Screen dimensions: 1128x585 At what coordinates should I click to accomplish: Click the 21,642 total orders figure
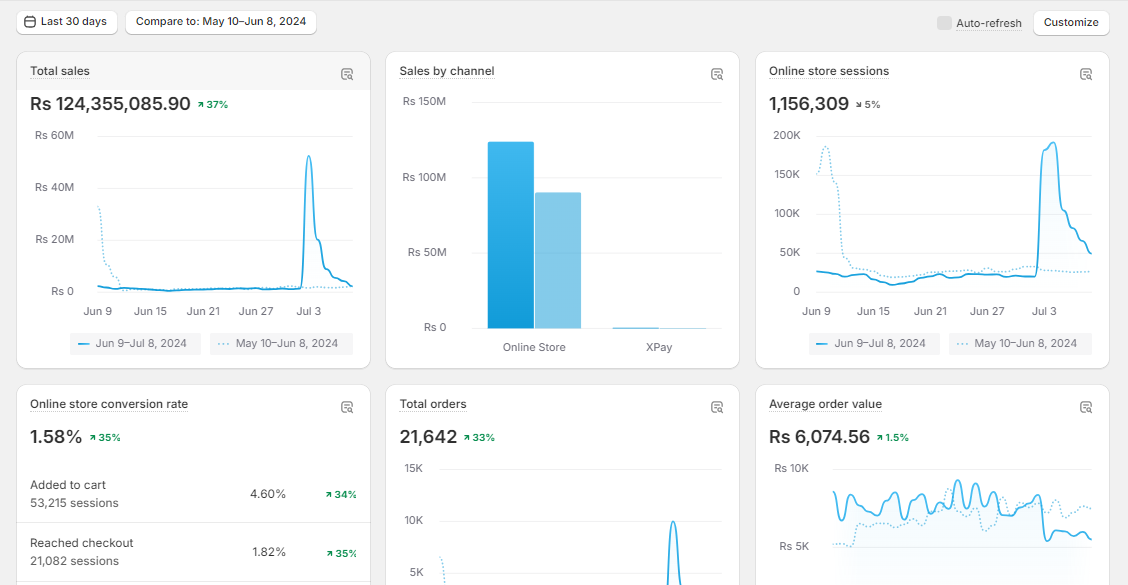click(428, 437)
